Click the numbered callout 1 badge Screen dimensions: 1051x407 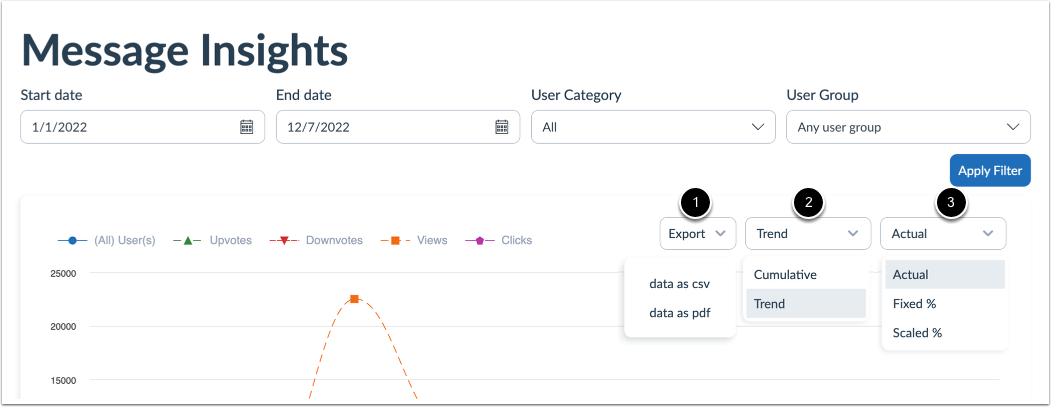coord(695,202)
